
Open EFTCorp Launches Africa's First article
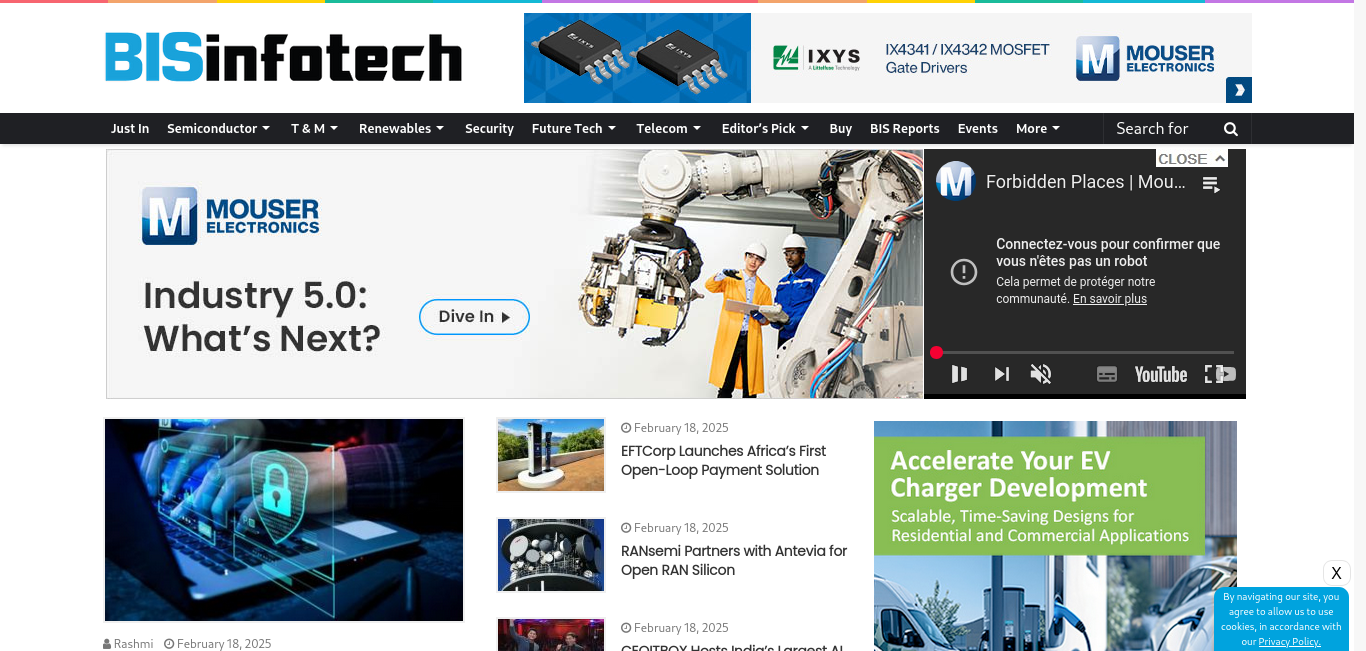click(724, 461)
